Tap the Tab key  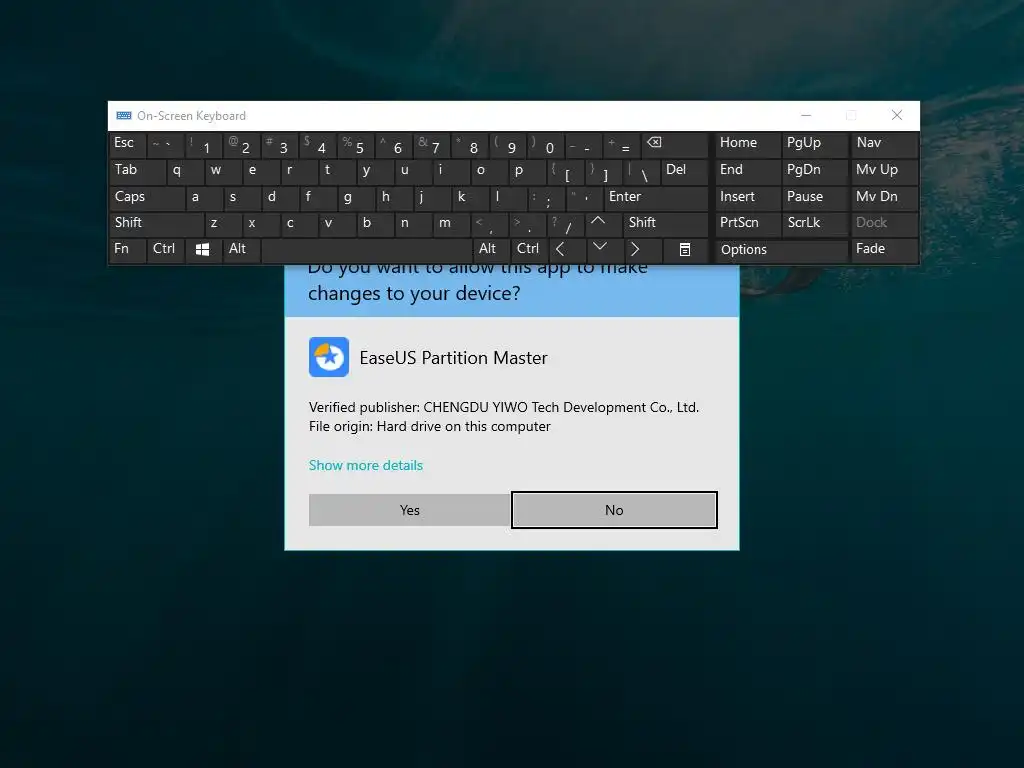point(137,170)
